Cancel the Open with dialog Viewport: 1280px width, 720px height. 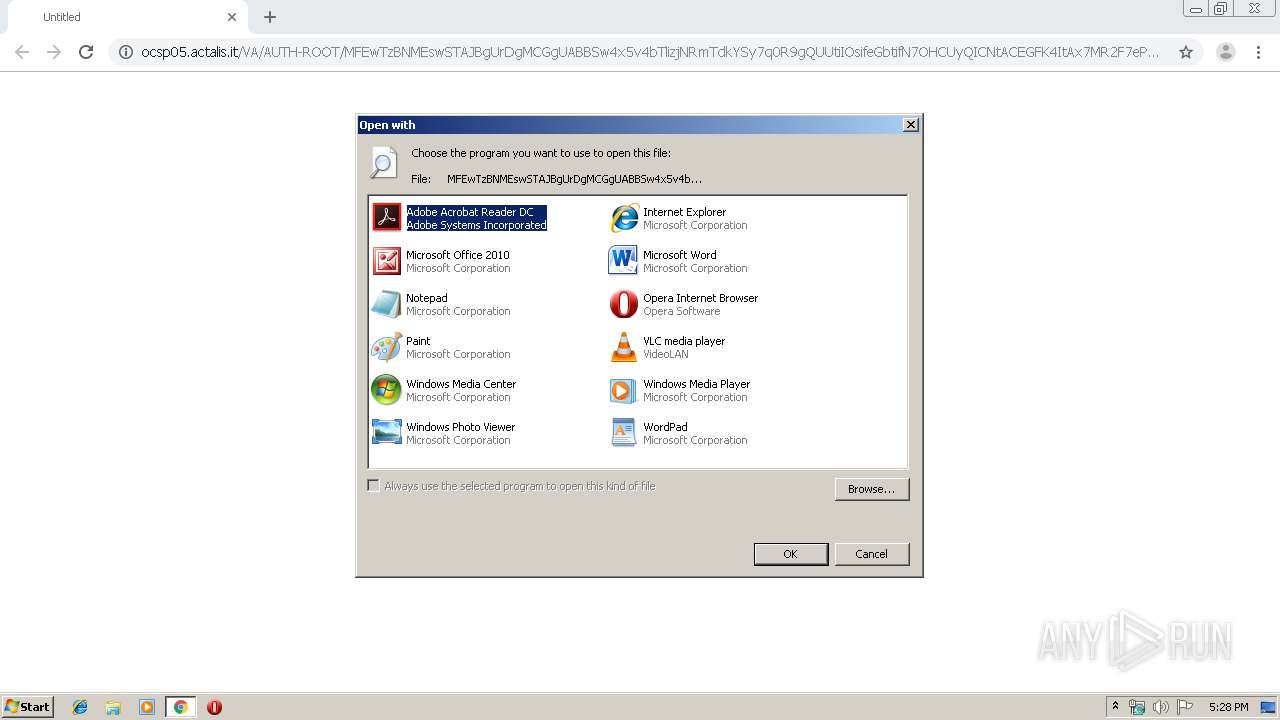click(x=871, y=554)
